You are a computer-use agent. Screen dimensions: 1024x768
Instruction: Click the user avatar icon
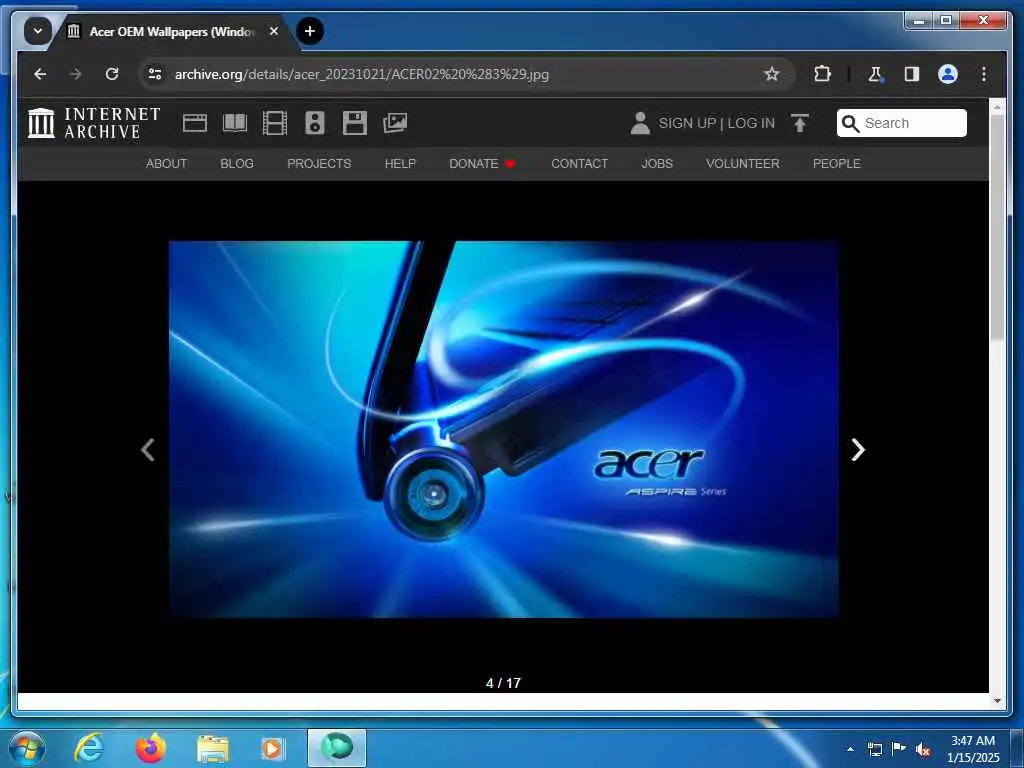point(640,123)
